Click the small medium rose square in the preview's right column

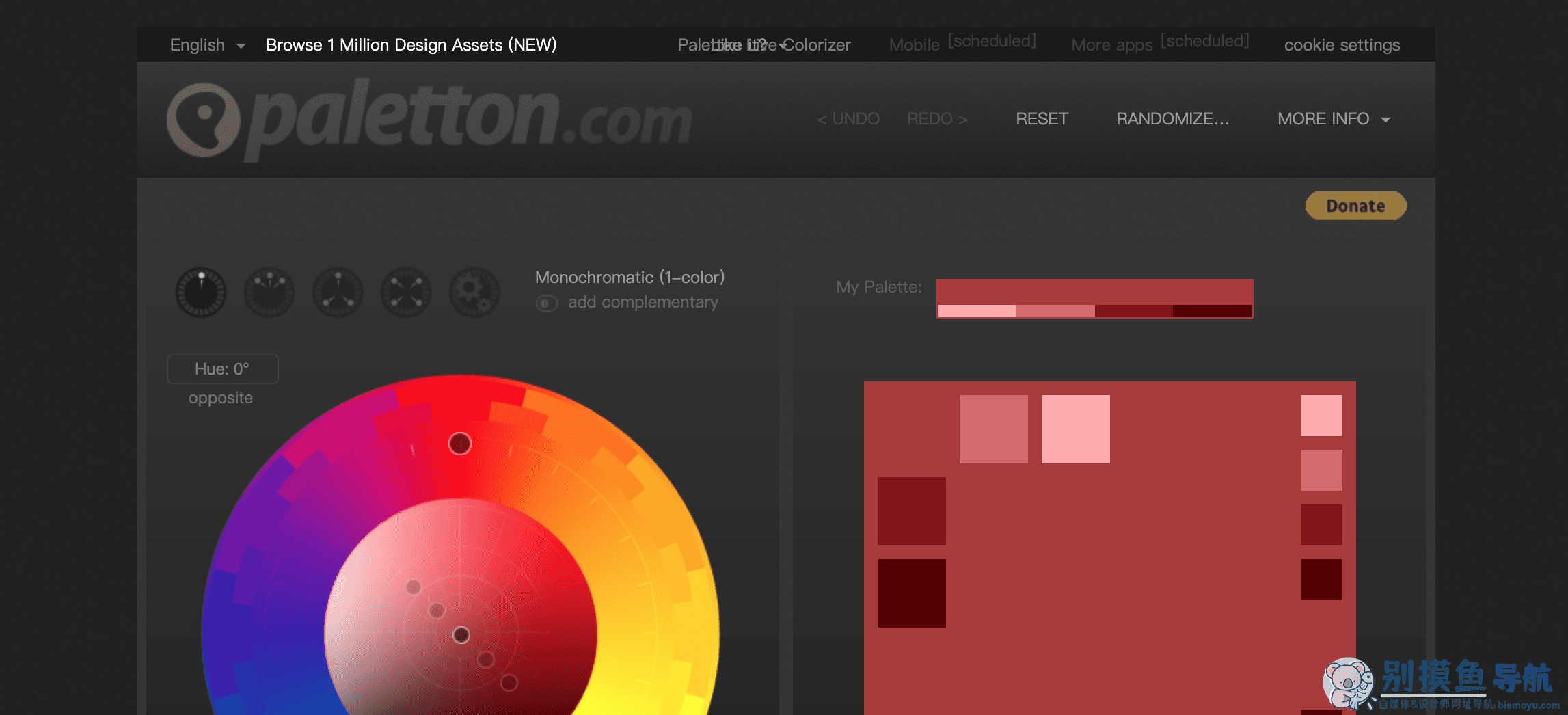click(x=1322, y=470)
